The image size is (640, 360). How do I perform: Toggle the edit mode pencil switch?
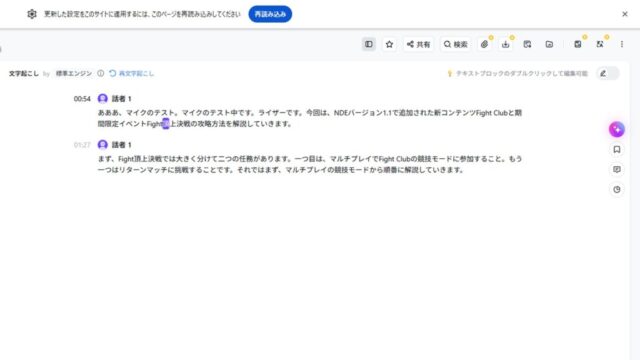[x=608, y=73]
